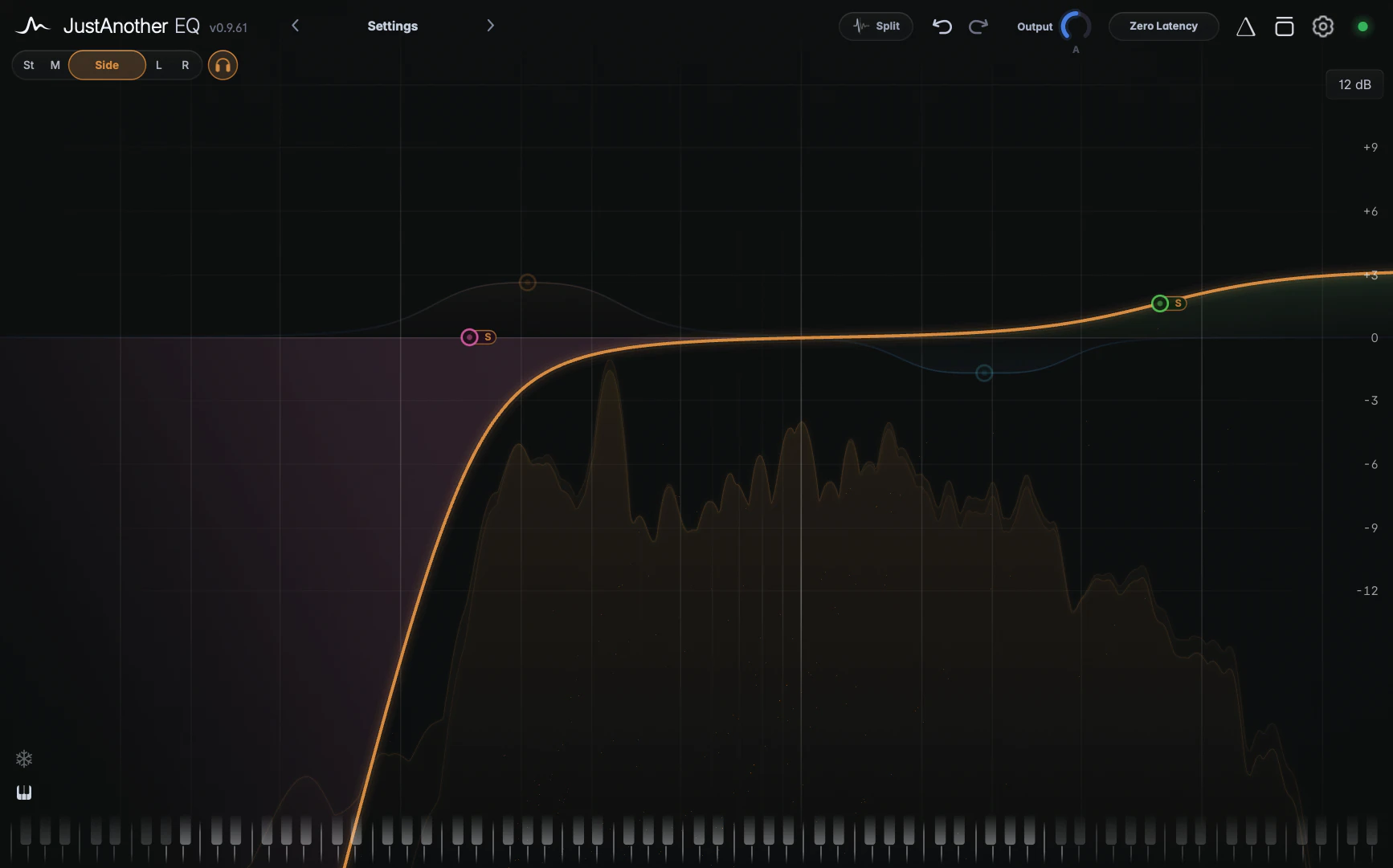Click the triangle delta icon
Screen dimensions: 1393x868
click(x=1245, y=26)
